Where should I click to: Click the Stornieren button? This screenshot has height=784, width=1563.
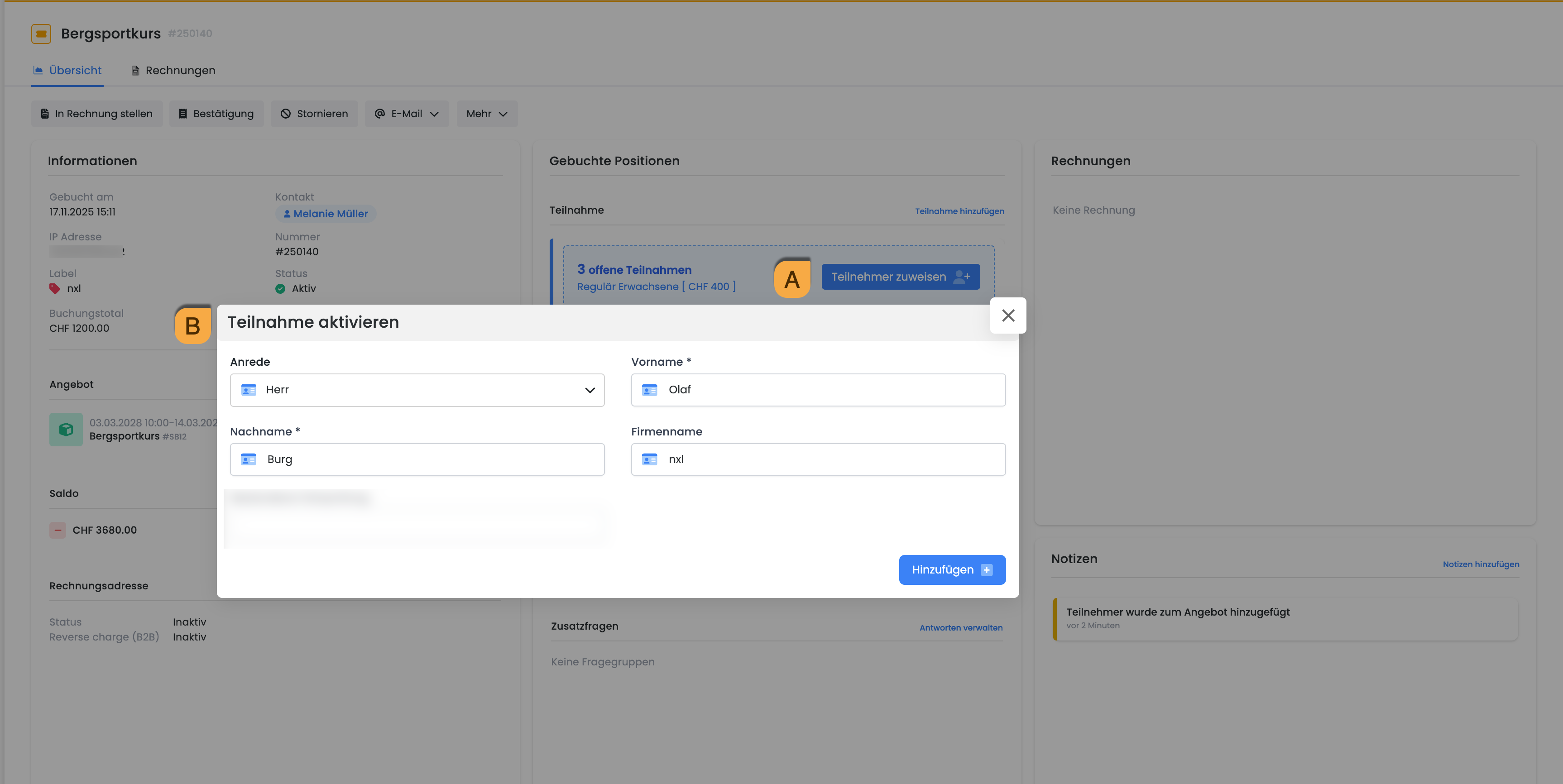314,114
